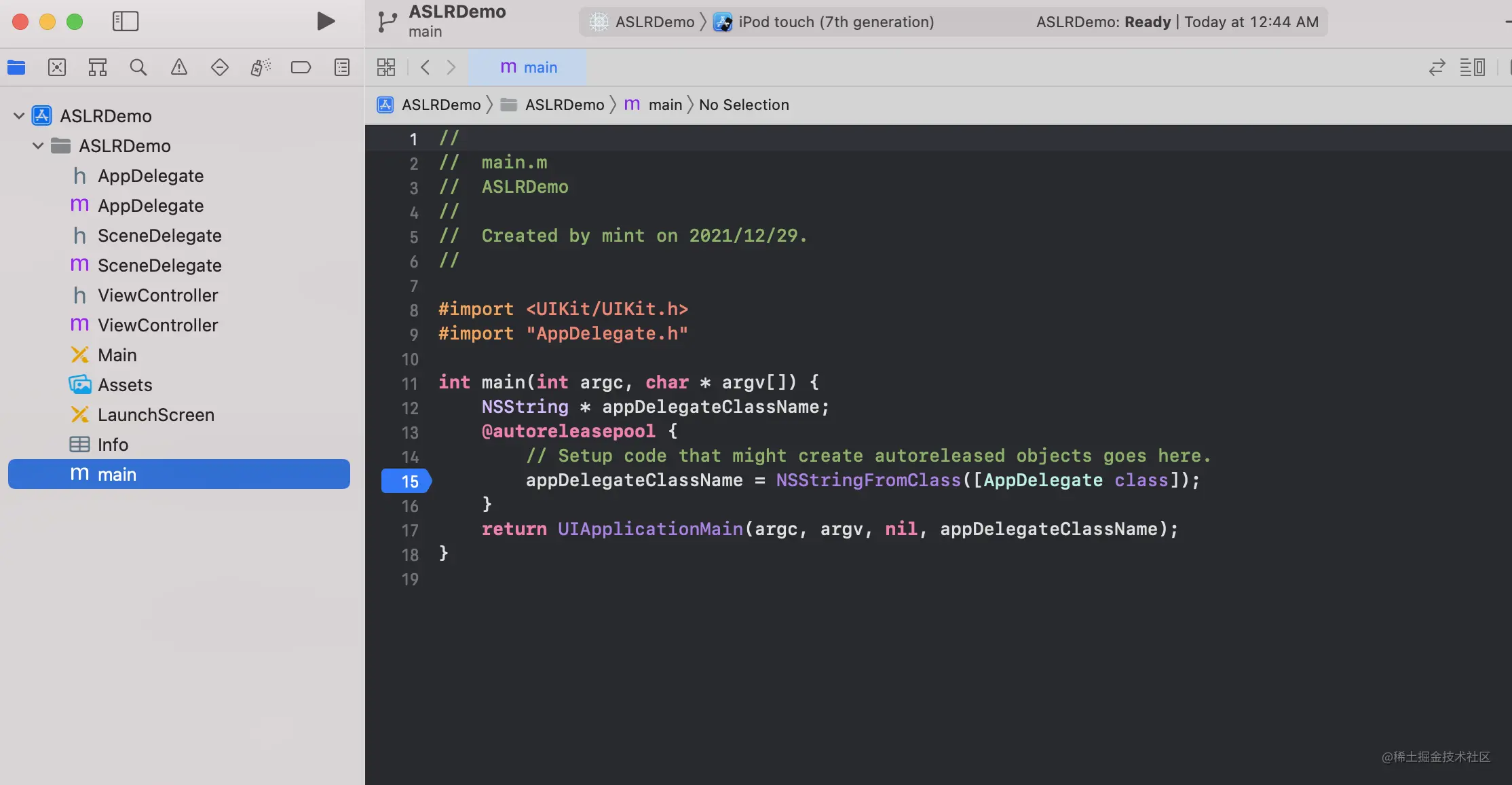The height and width of the screenshot is (785, 1512).
Task: Open the Test navigator diamond icon
Action: (x=220, y=67)
